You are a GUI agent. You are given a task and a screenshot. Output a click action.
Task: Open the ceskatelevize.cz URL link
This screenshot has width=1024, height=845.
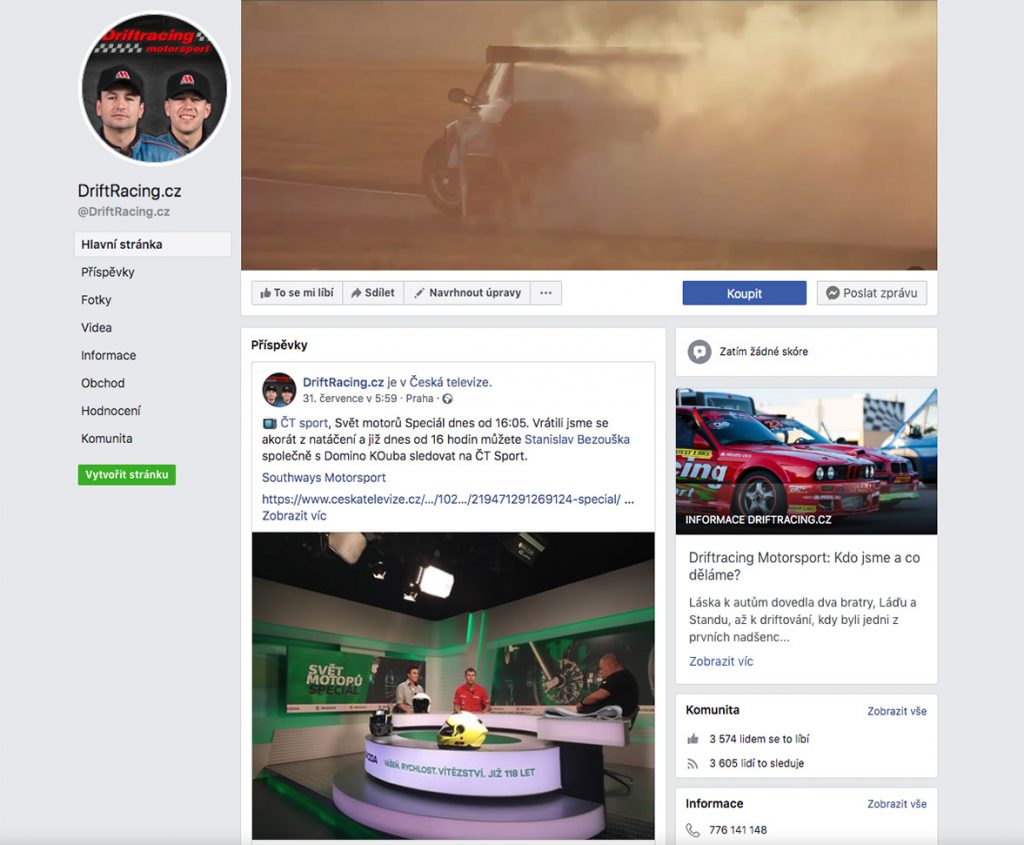click(441, 499)
